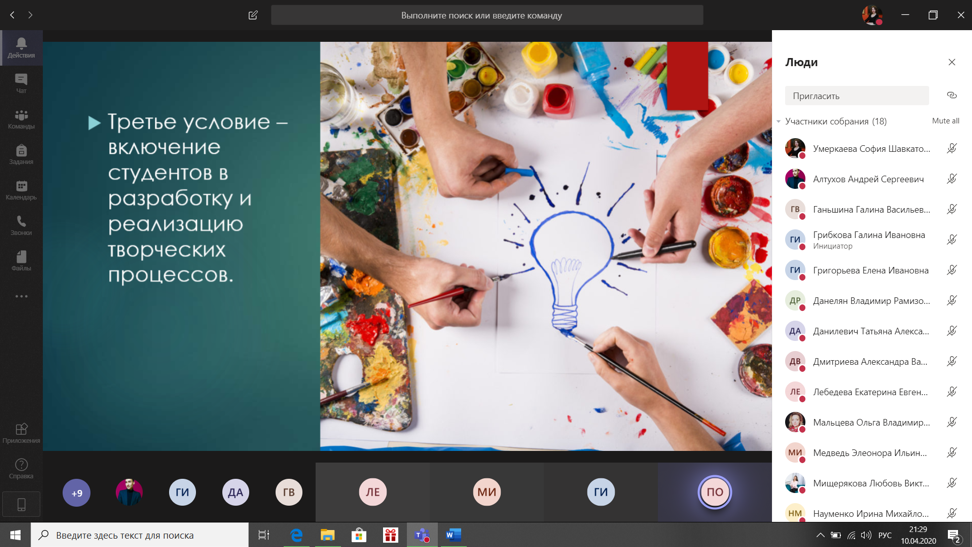972x547 pixels.
Task: Open the Действия activity tab
Action: pyautogui.click(x=21, y=47)
